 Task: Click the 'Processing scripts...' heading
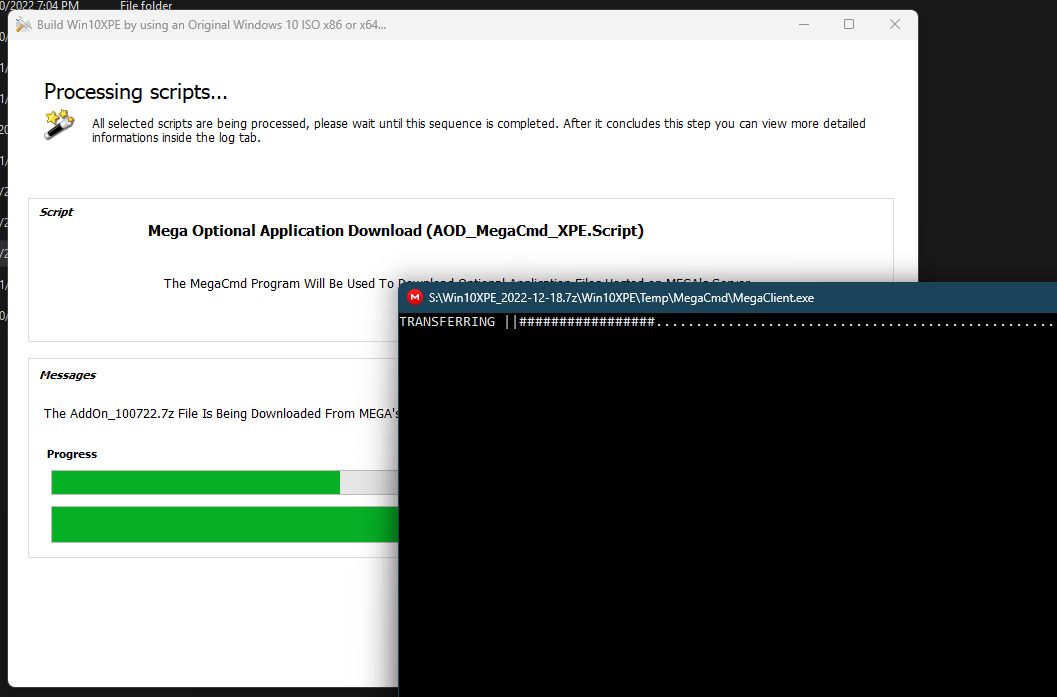(x=135, y=92)
